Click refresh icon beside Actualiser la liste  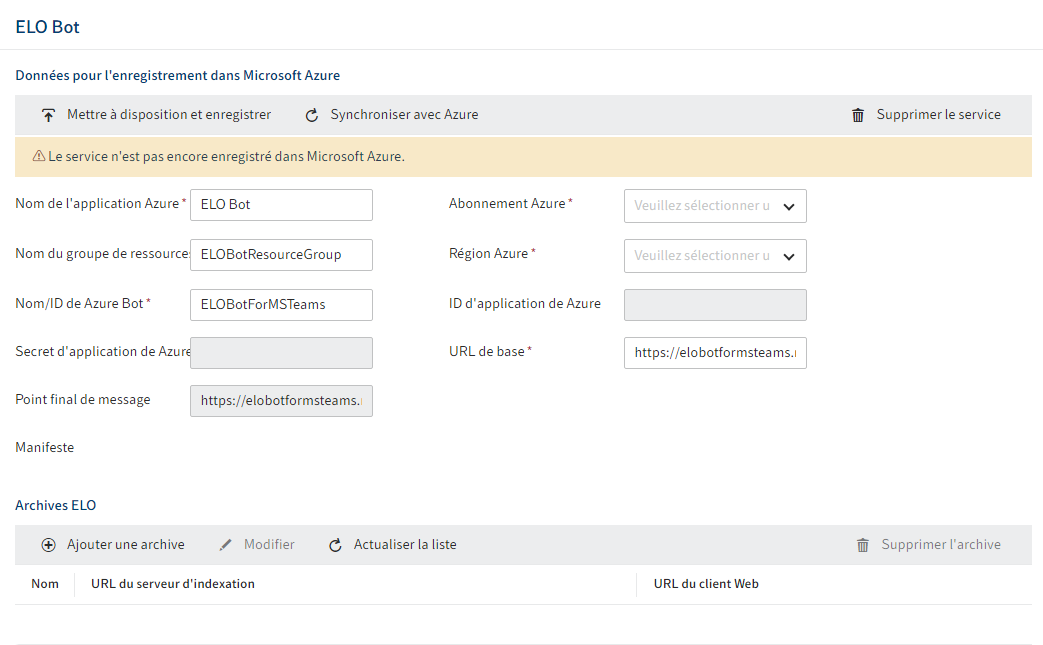(335, 545)
